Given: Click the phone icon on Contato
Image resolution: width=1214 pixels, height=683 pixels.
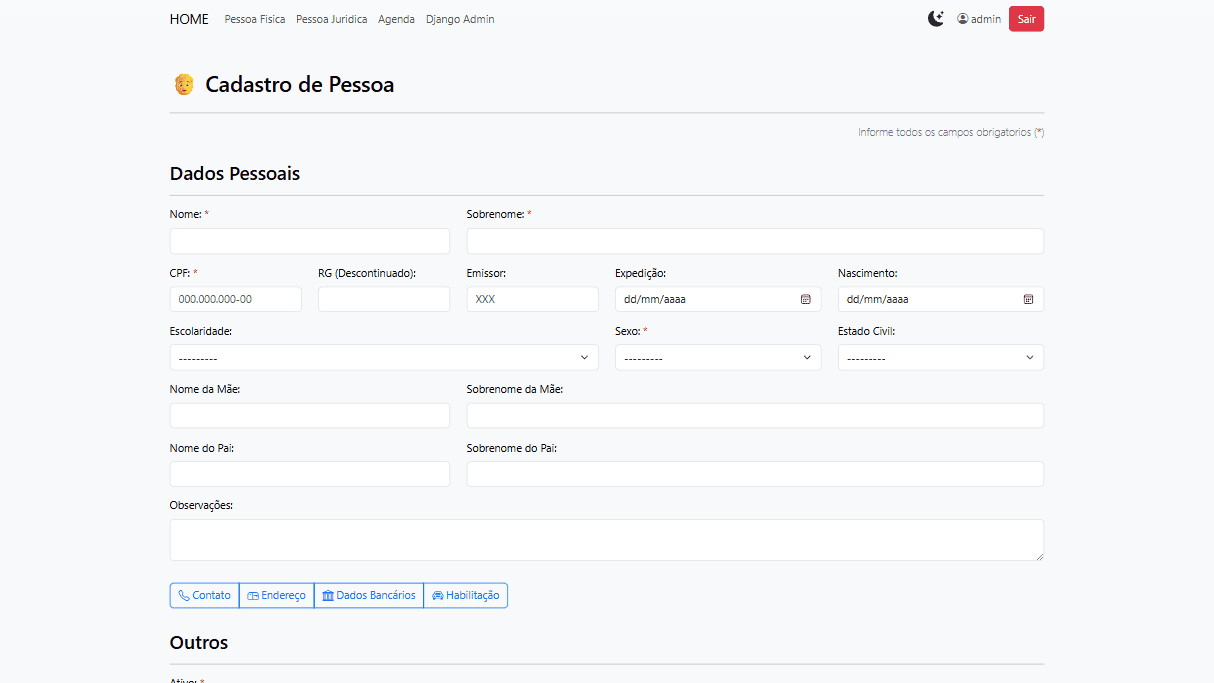Looking at the screenshot, I should (184, 595).
